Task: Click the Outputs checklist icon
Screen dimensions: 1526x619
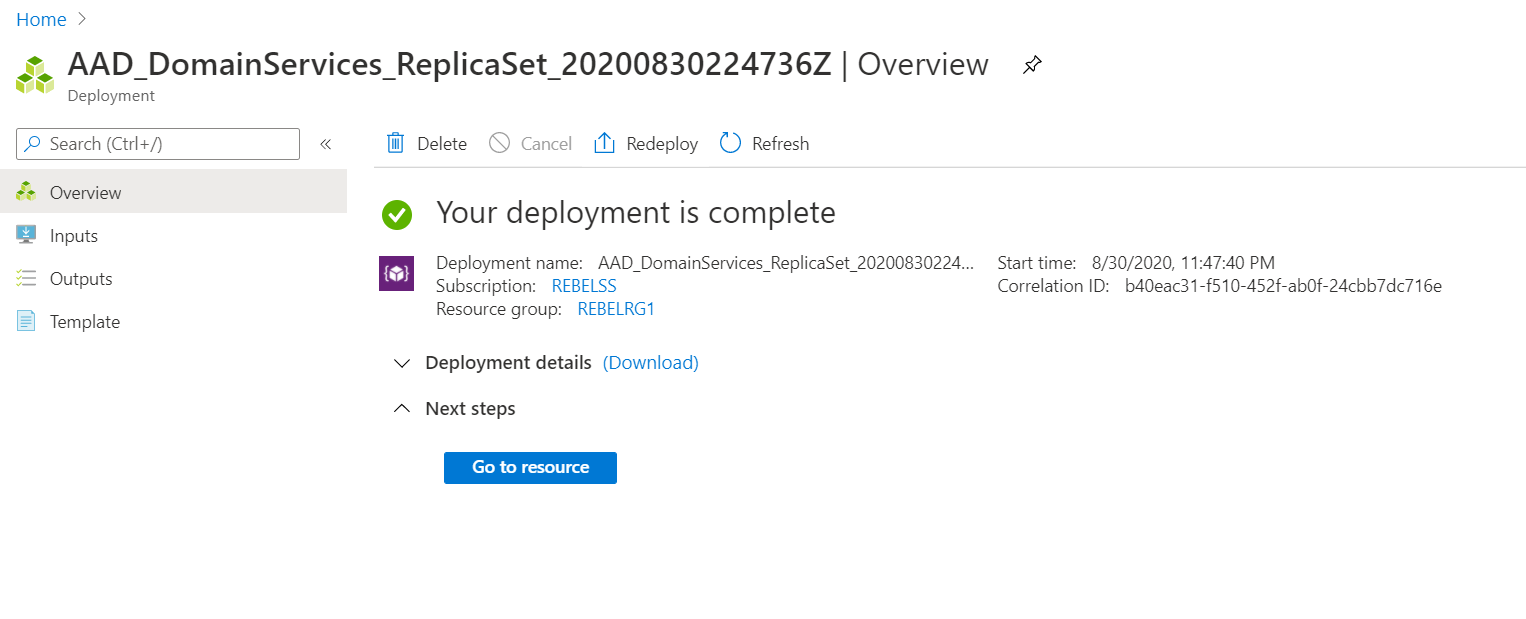Action: tap(26, 278)
